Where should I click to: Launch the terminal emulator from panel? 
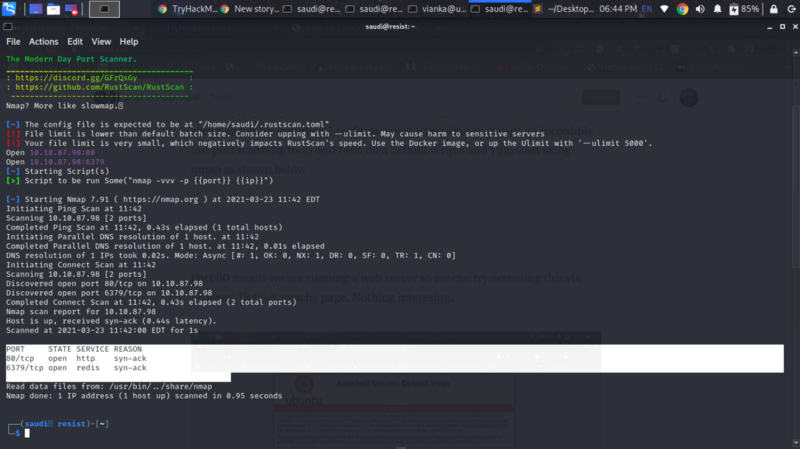(x=104, y=9)
